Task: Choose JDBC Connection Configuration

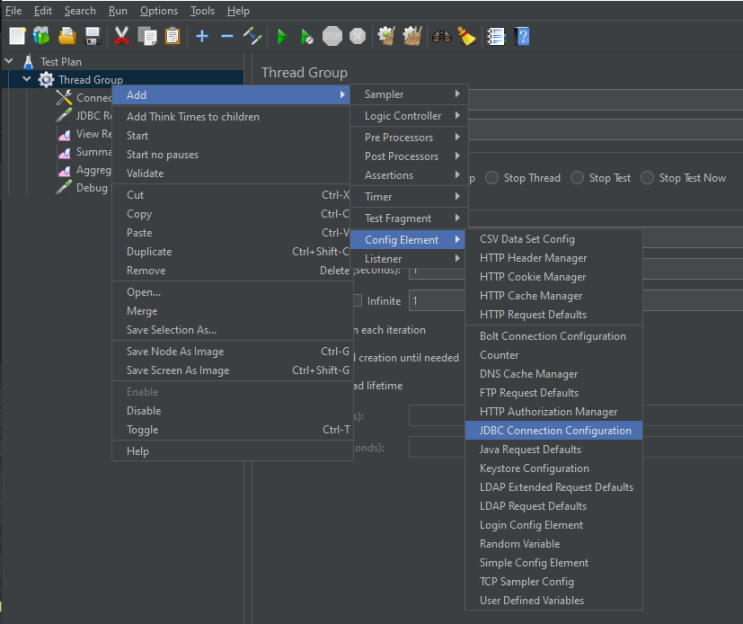Action: point(553,430)
